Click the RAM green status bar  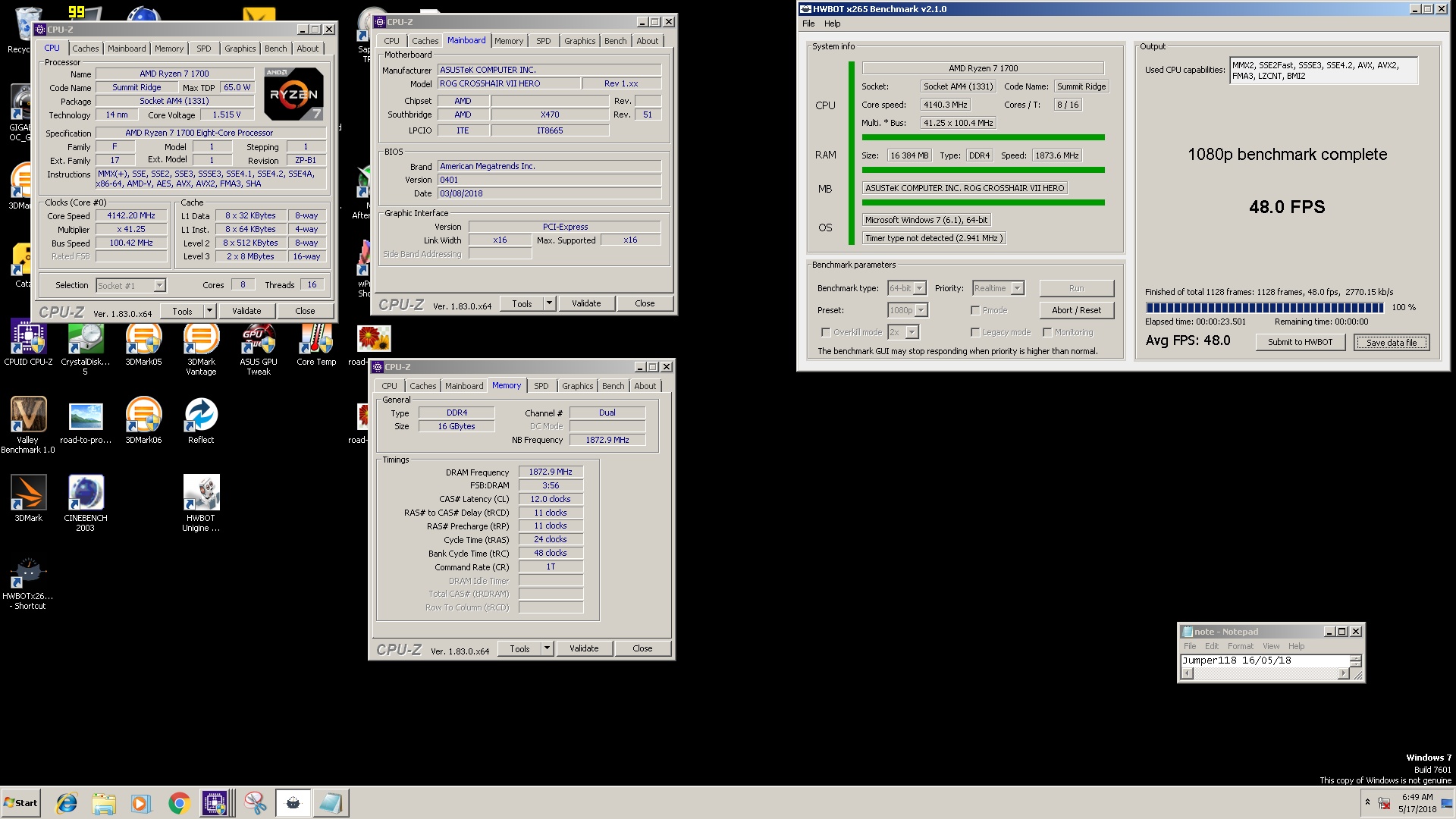coord(983,170)
